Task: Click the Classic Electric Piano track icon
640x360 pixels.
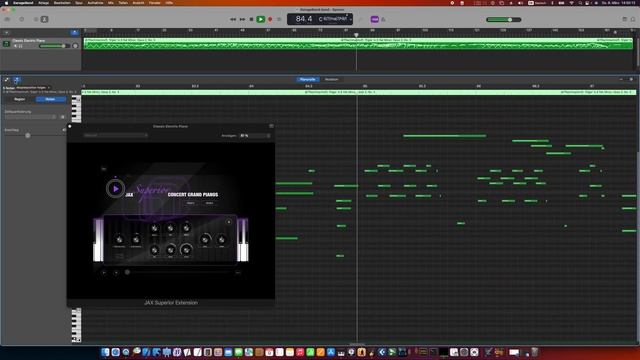Action: point(6,44)
